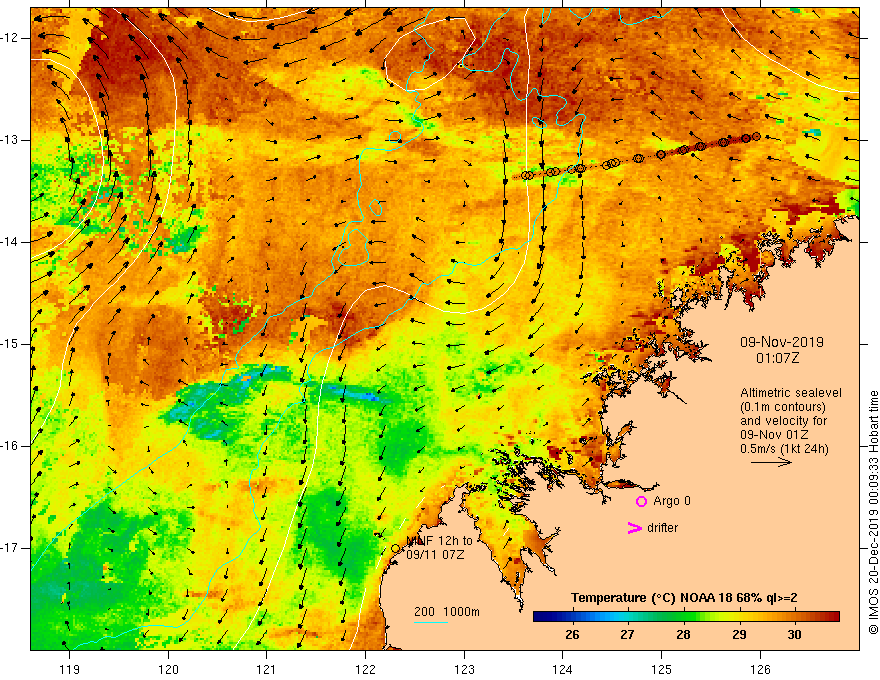Click the -15 latitude axis label
This screenshot has height=680, width=880.
(10, 344)
